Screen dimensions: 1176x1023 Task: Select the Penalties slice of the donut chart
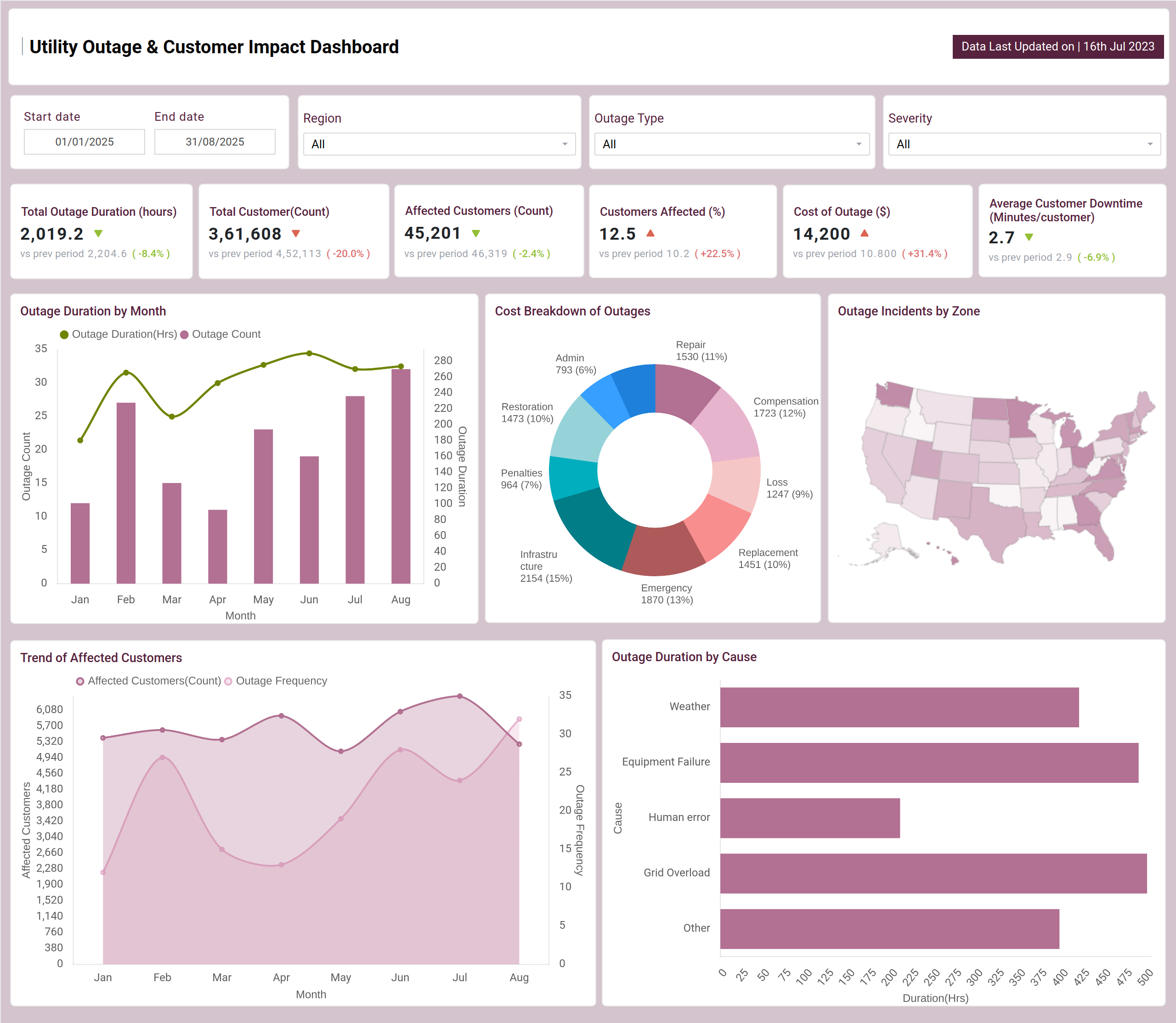[x=573, y=478]
